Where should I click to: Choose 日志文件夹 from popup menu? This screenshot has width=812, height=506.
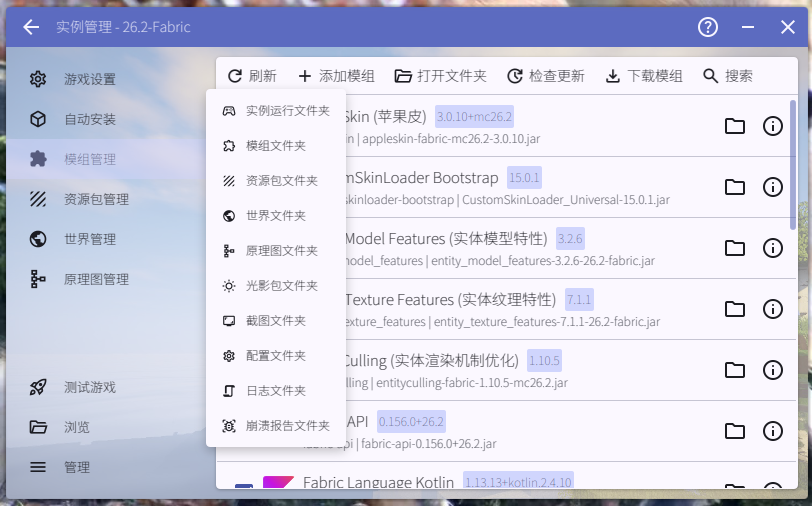276,391
